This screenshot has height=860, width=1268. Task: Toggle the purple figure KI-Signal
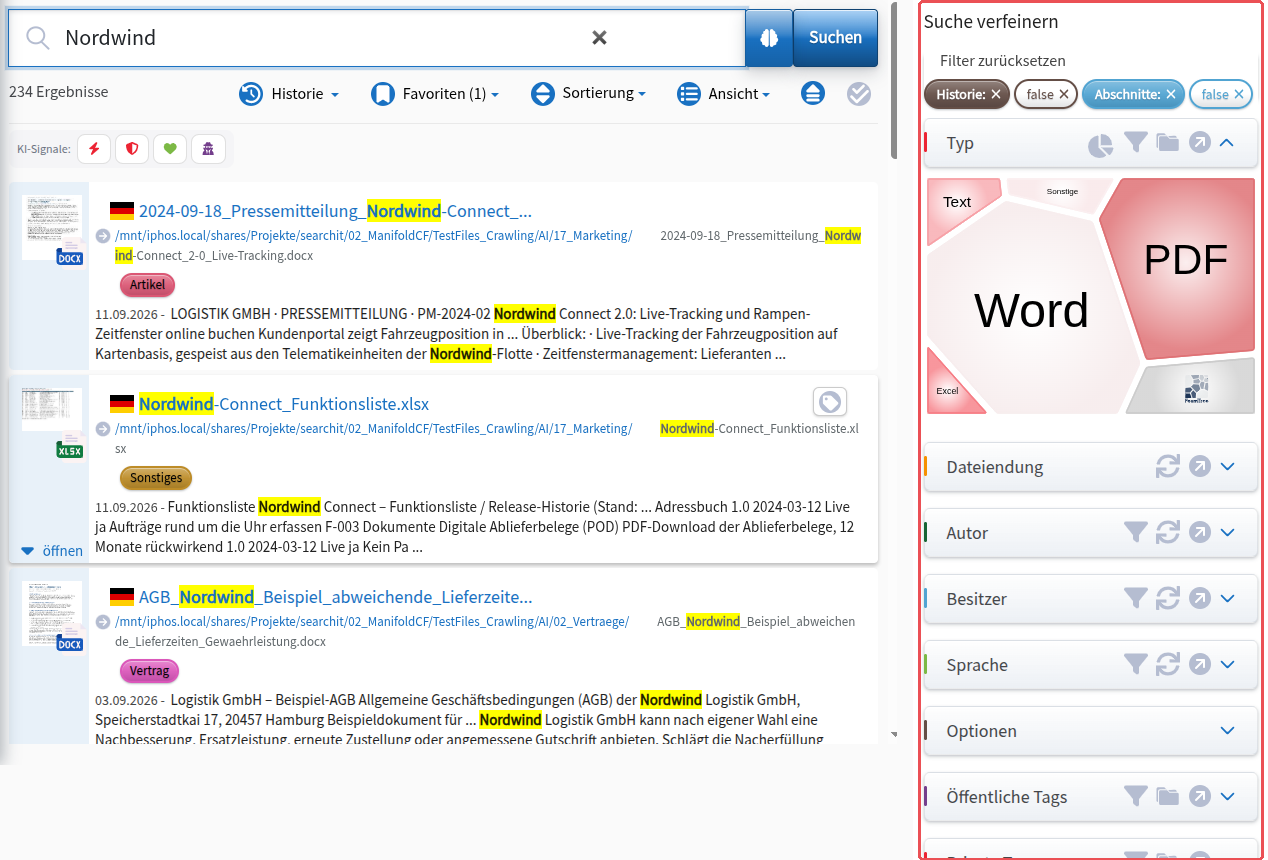tap(208, 149)
